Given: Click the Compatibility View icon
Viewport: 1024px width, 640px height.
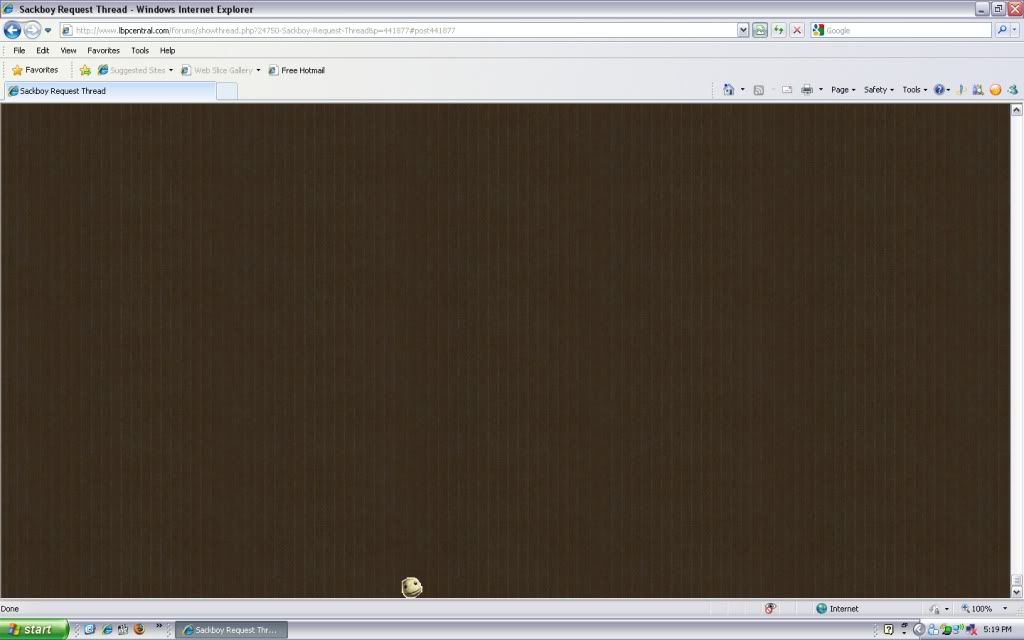Looking at the screenshot, I should (760, 30).
